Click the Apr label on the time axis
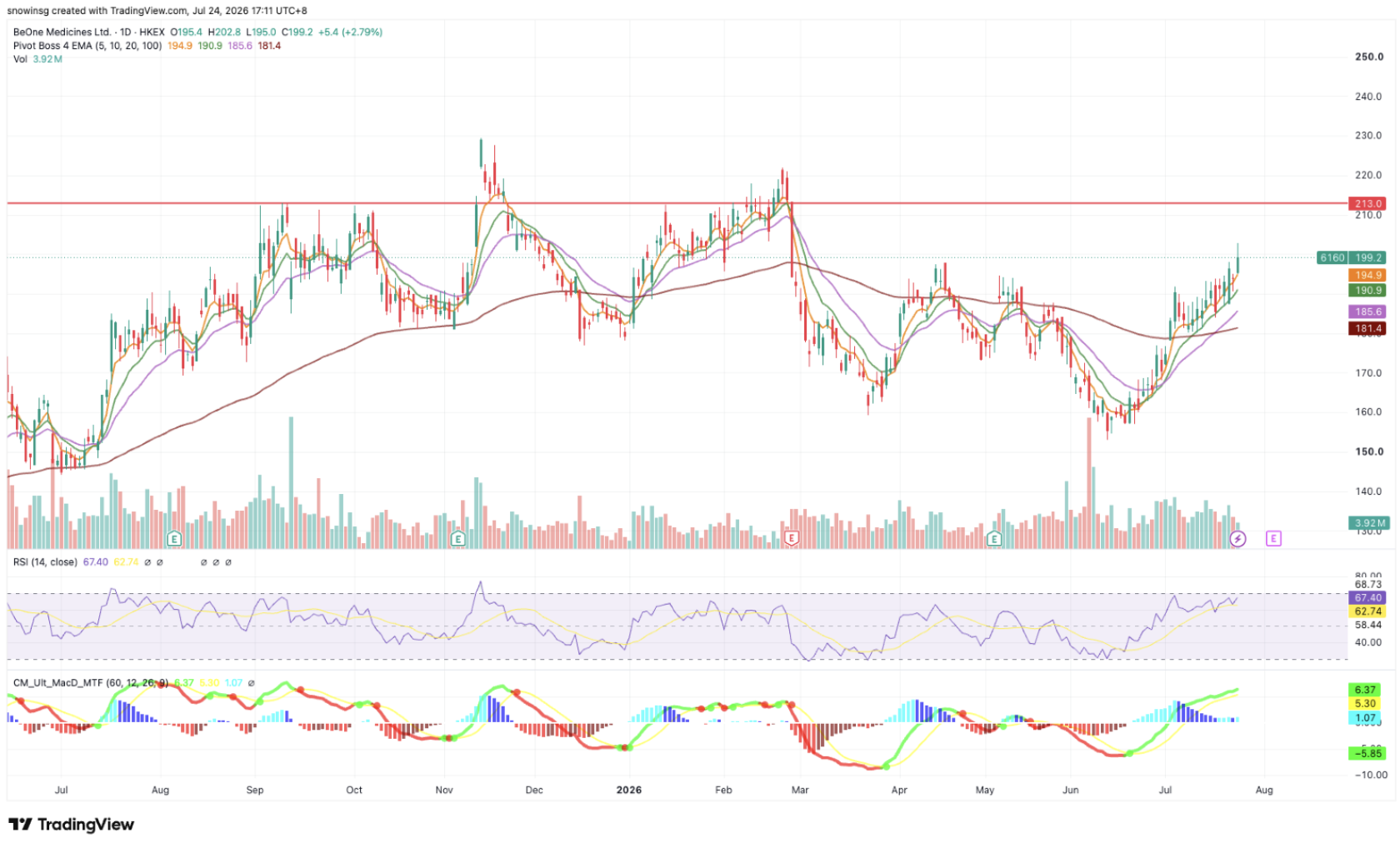The width and height of the screenshot is (1400, 843). coord(899,790)
